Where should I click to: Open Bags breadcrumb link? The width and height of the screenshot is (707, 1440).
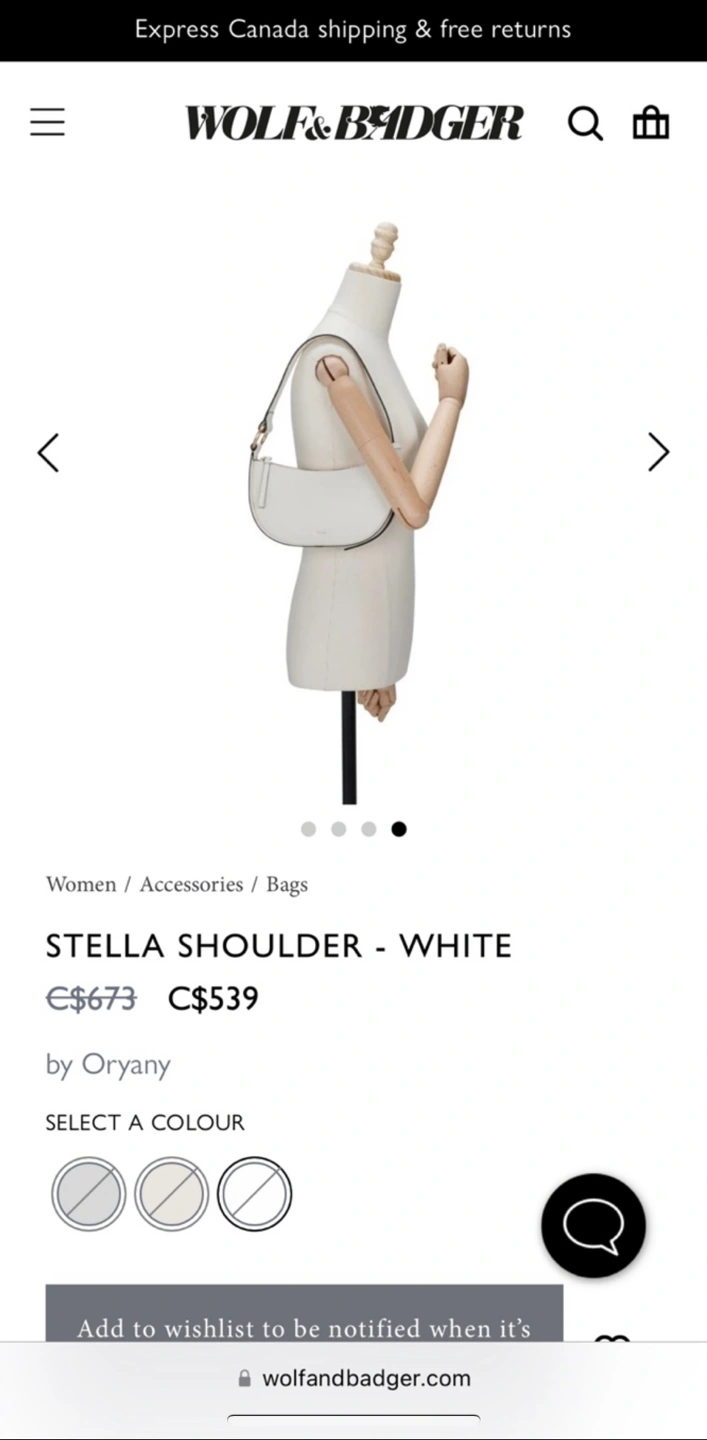point(287,885)
